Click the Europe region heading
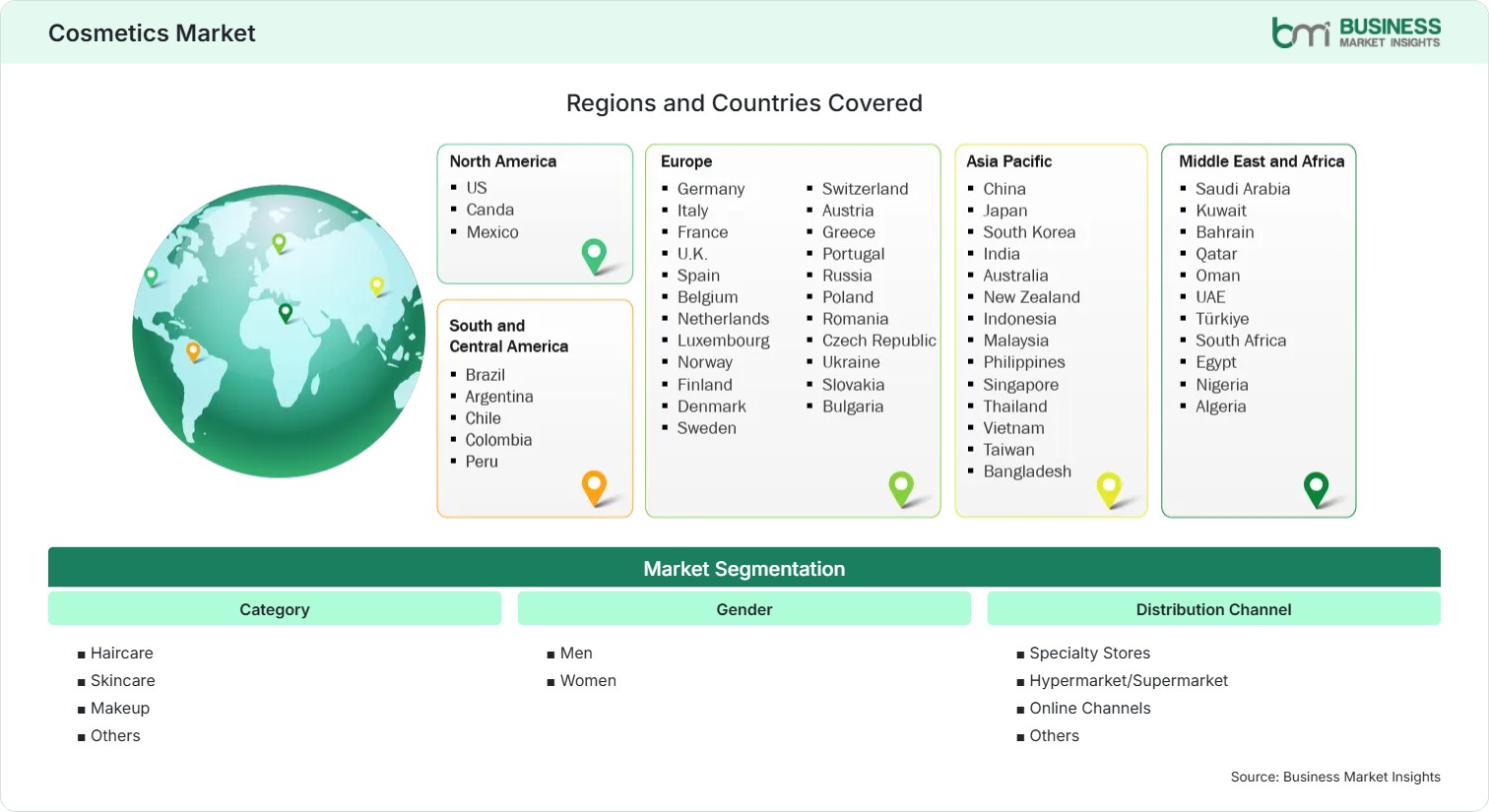Screen dimensions: 1489x812 [x=686, y=161]
